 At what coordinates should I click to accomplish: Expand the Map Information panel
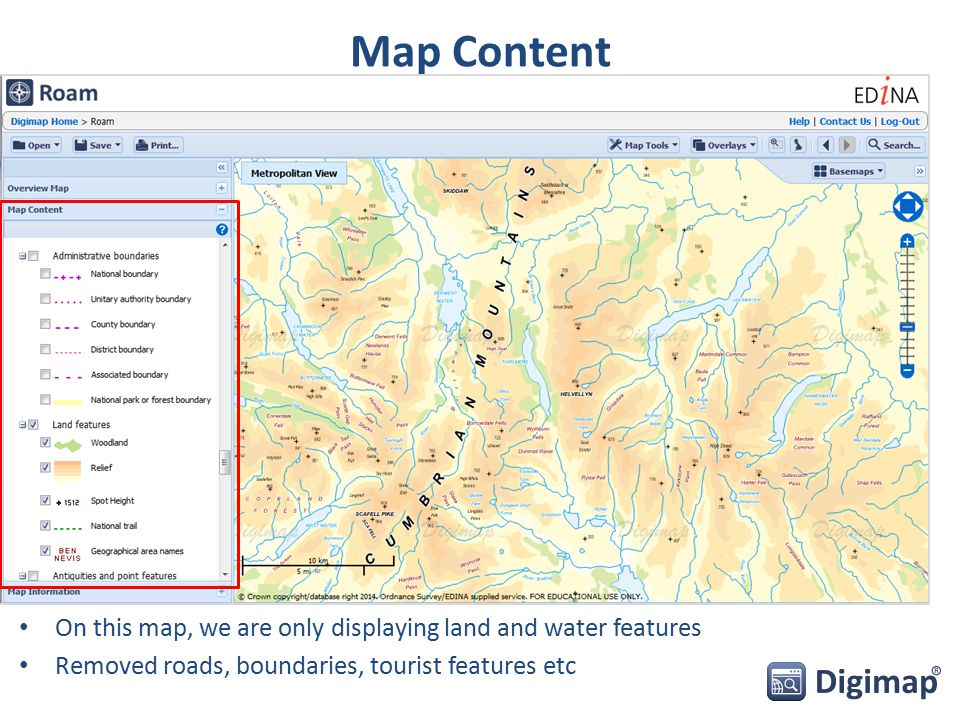(222, 592)
